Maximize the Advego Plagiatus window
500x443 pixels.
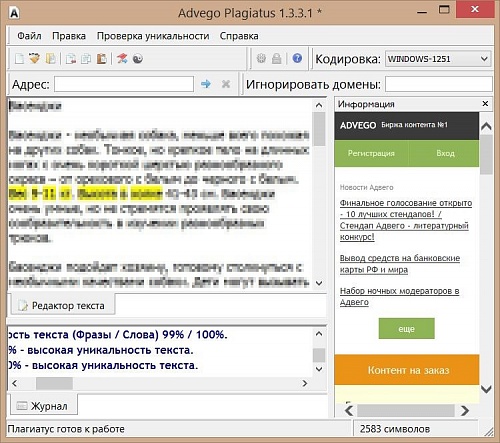tap(444, 10)
